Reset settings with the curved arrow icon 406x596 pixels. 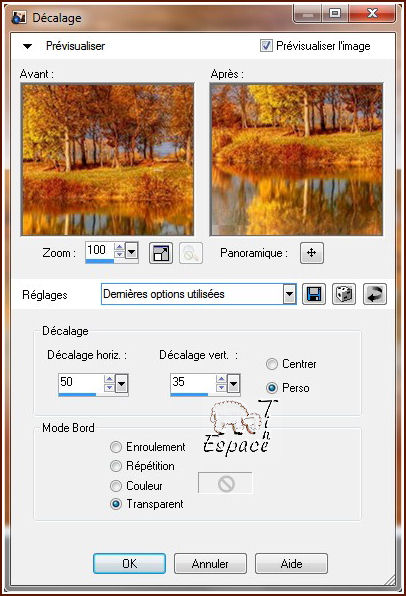click(375, 294)
